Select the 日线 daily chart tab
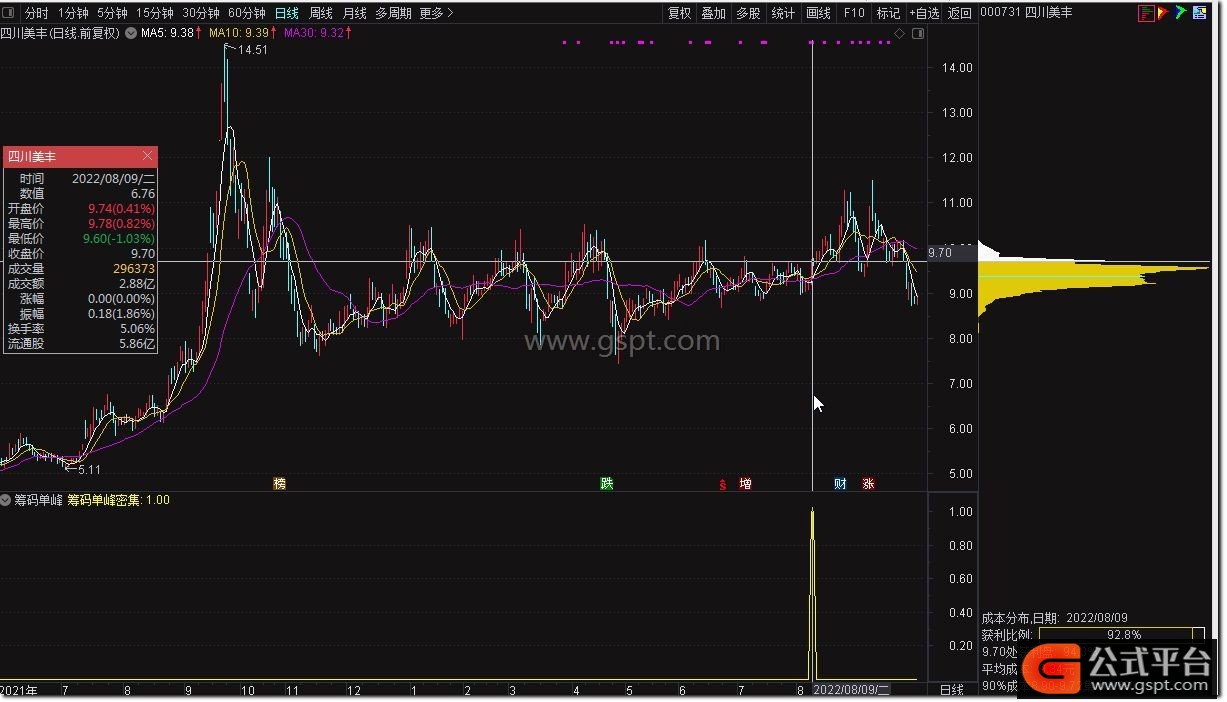Viewport: 1227px width, 702px height. pyautogui.click(x=287, y=13)
